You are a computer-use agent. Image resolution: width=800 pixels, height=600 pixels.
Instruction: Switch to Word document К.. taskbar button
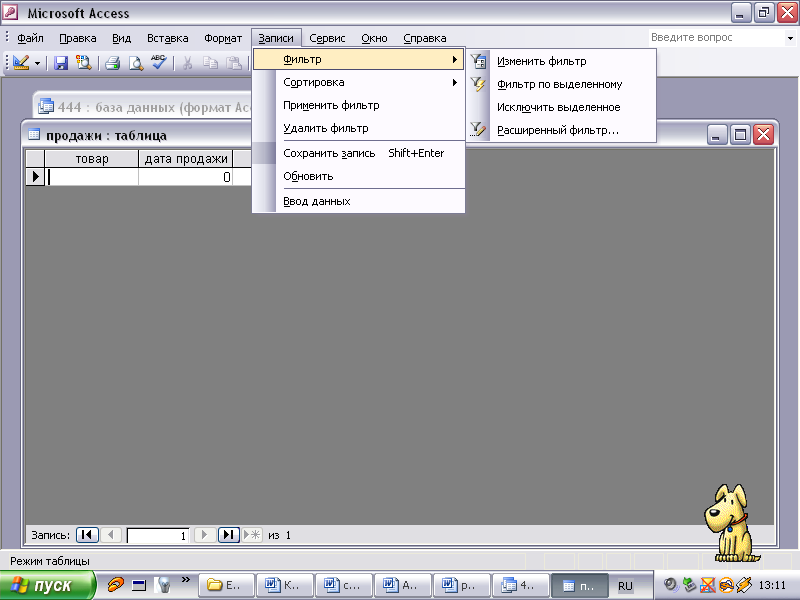tap(284, 585)
